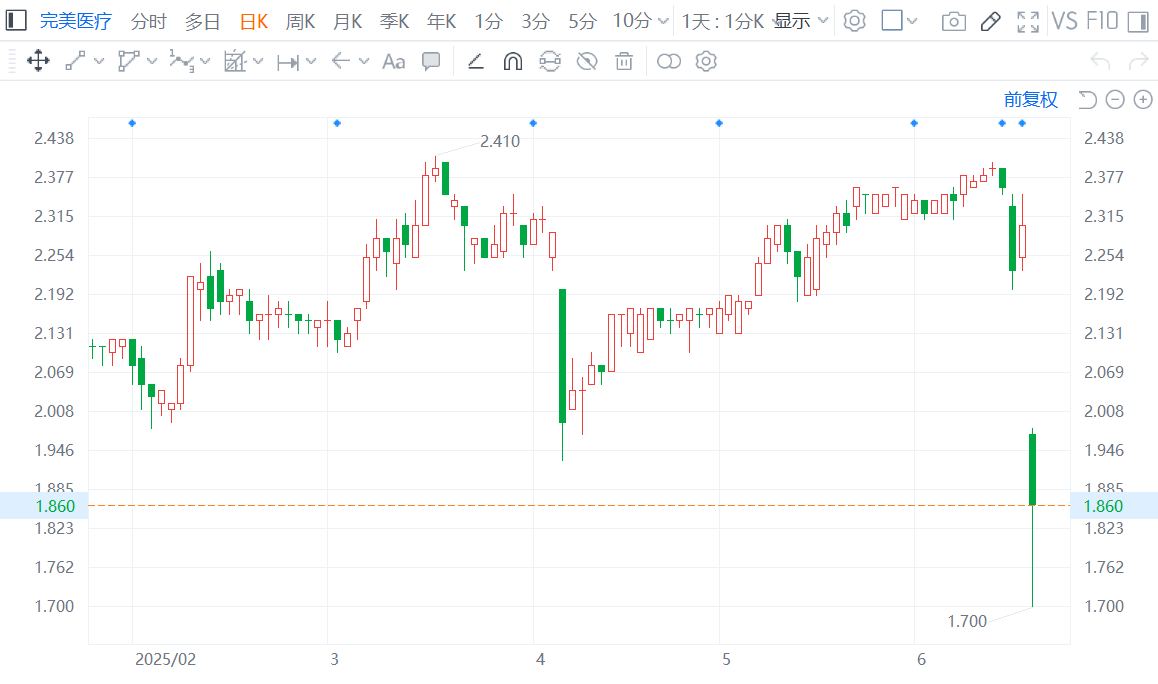Open chart settings gear in top bar
This screenshot has width=1158, height=684.
pos(854,21)
